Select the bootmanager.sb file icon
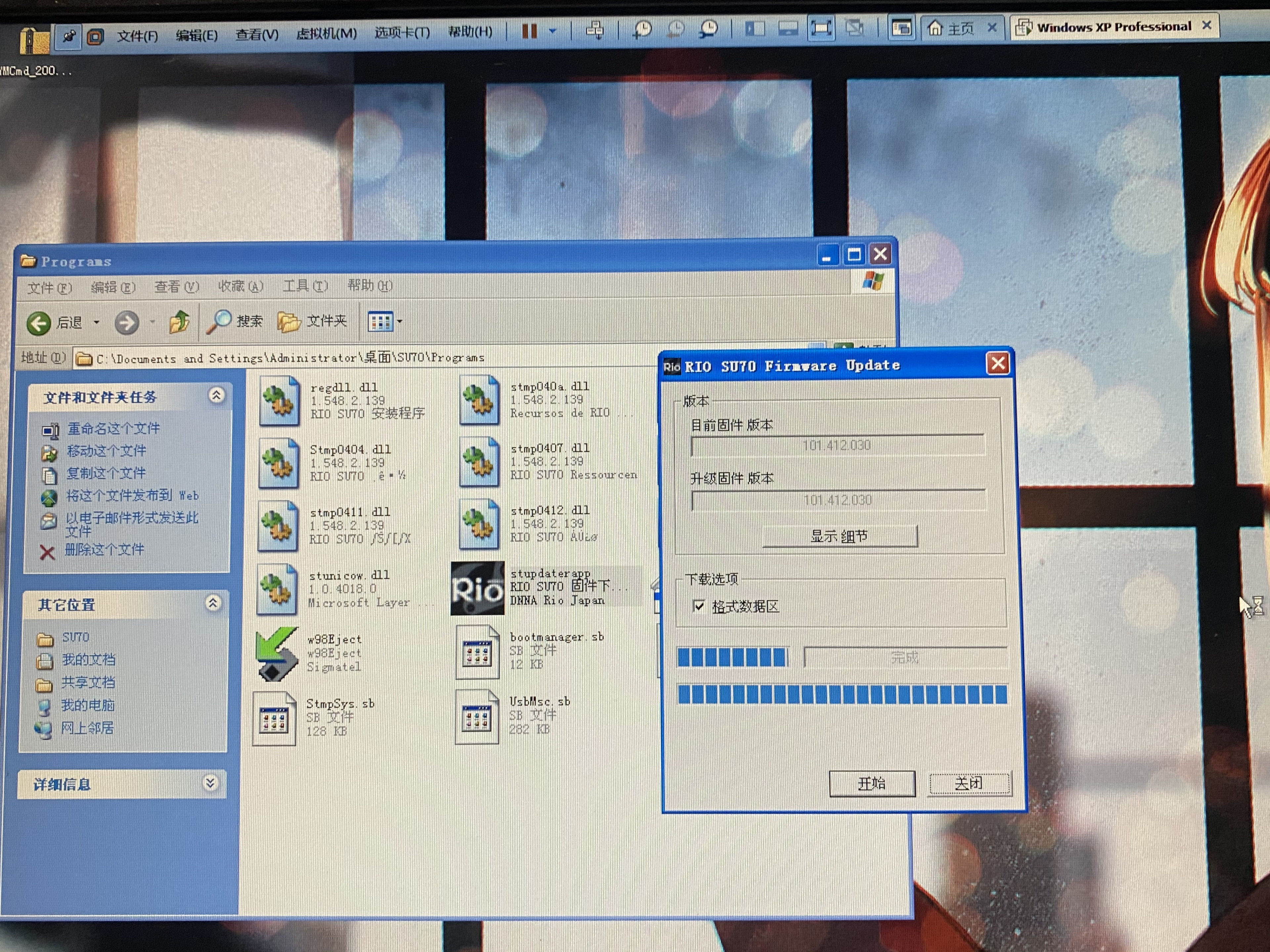This screenshot has height=952, width=1270. point(477,652)
